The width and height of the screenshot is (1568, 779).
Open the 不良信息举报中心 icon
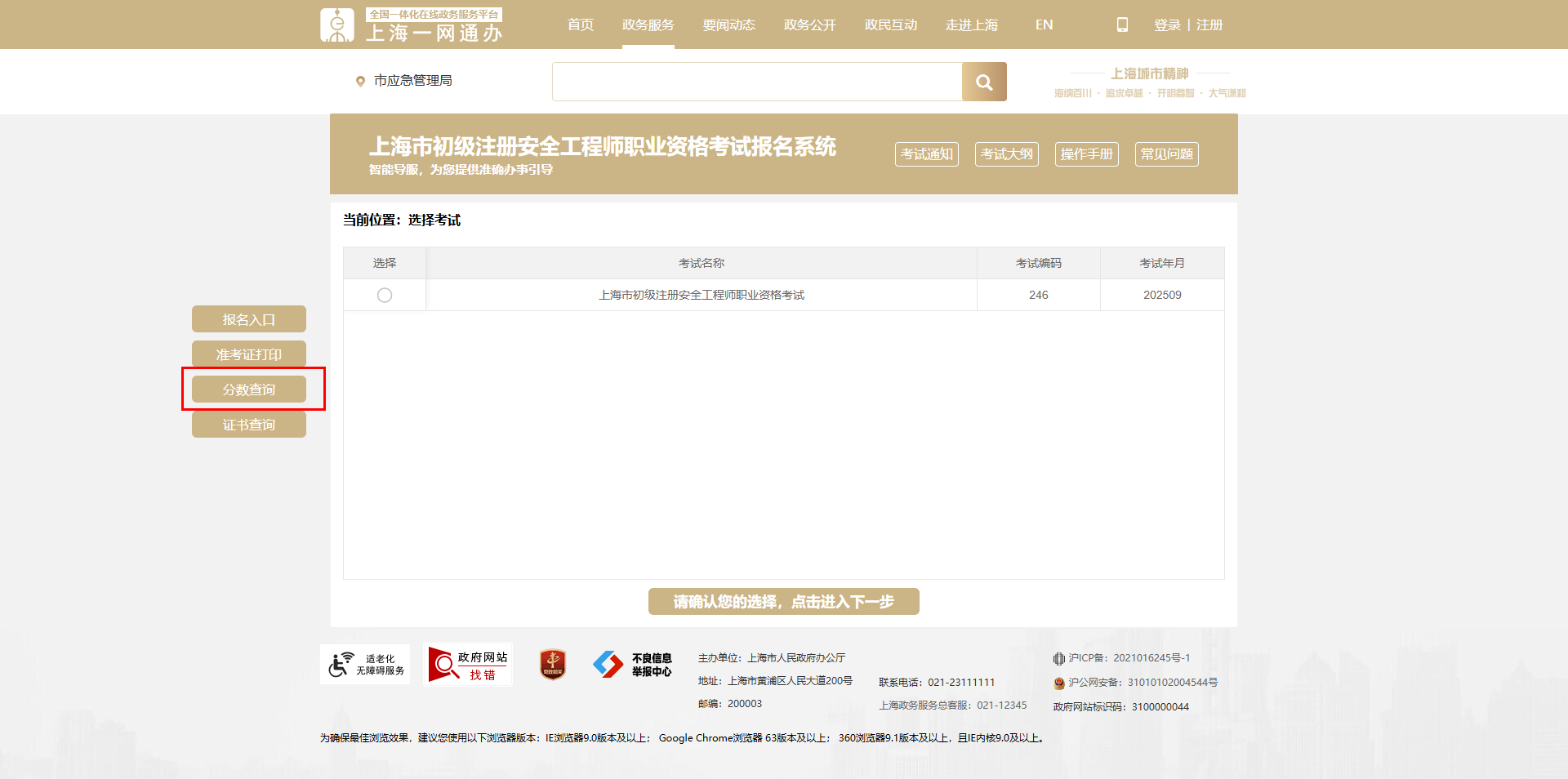pyautogui.click(x=633, y=665)
